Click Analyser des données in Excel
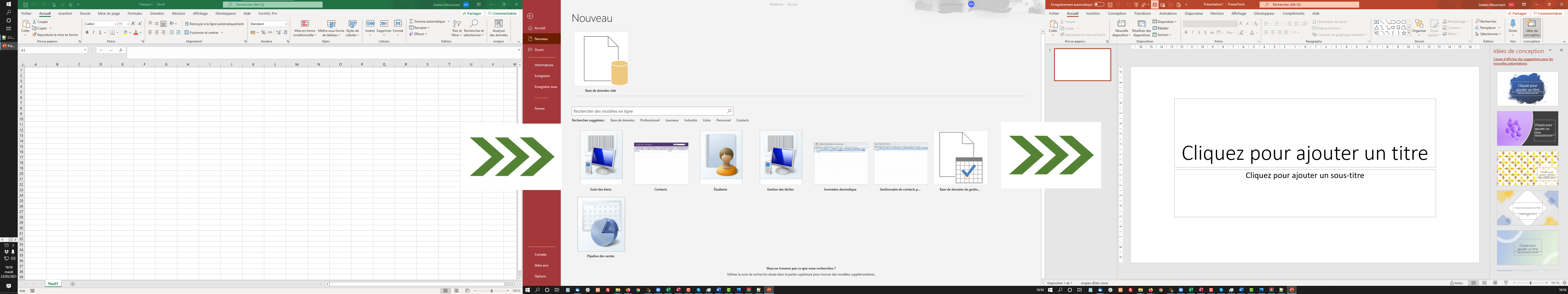Viewport: 1568px width, 294px height. [498, 29]
